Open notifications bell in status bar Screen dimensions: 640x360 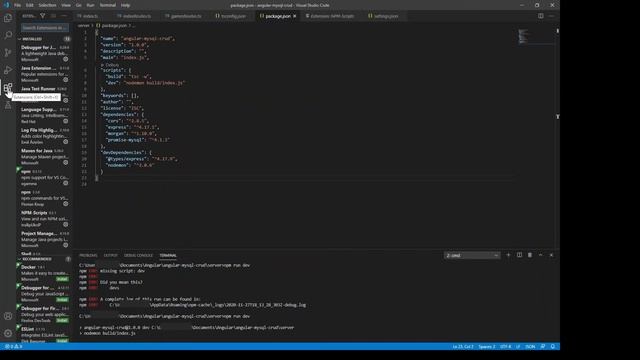tap(553, 347)
